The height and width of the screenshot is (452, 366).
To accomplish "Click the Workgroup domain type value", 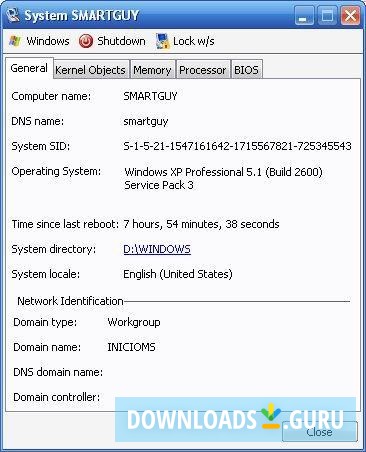I will (x=134, y=322).
